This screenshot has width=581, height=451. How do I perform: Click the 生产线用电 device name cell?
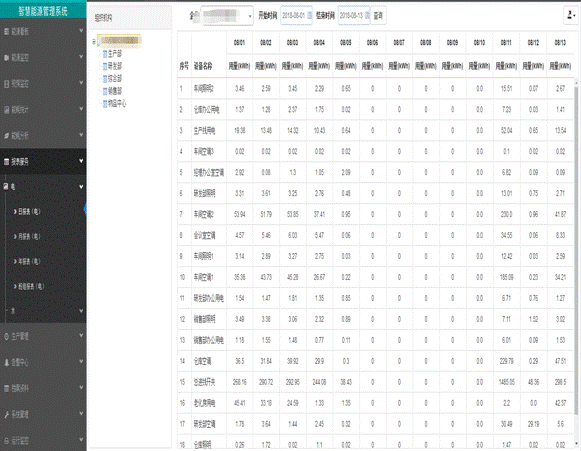tap(205, 131)
